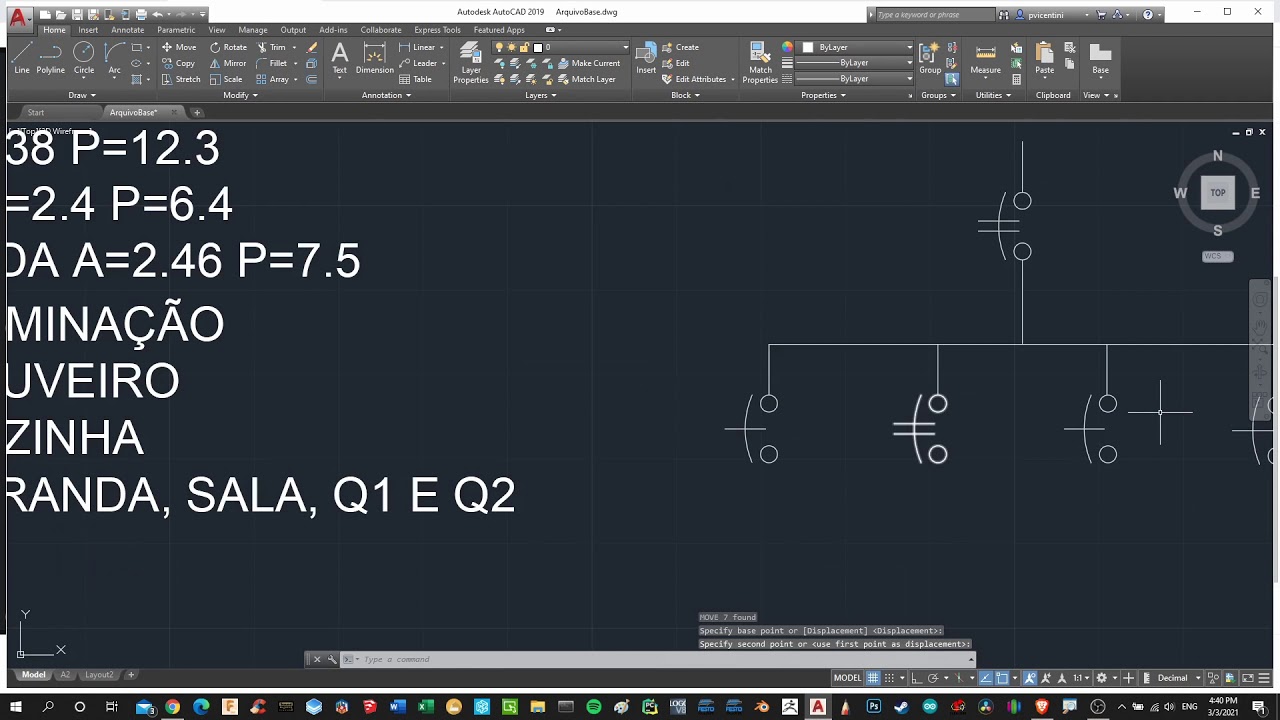Toggle object snap tracking in status bar

(x=986, y=678)
